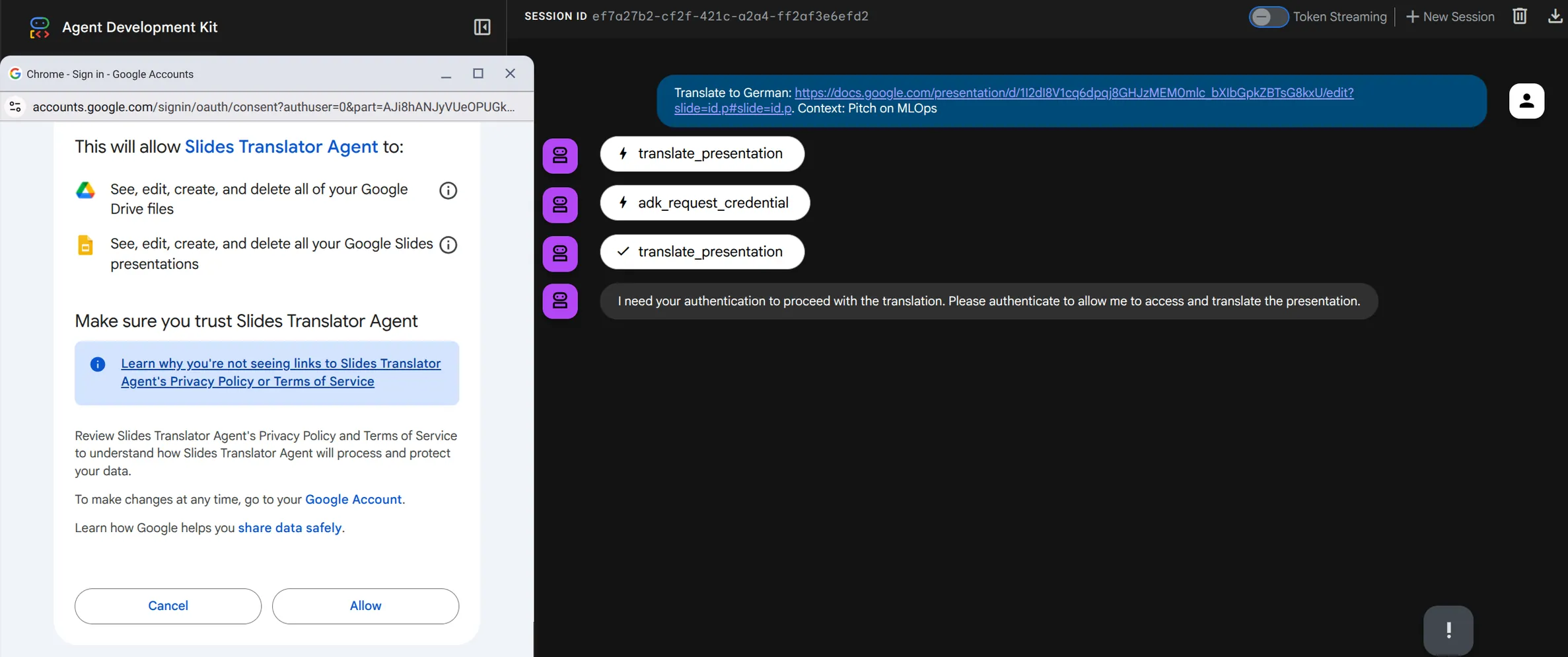Open the Google Account link
Viewport: 1568px width, 657px height.
(353, 499)
